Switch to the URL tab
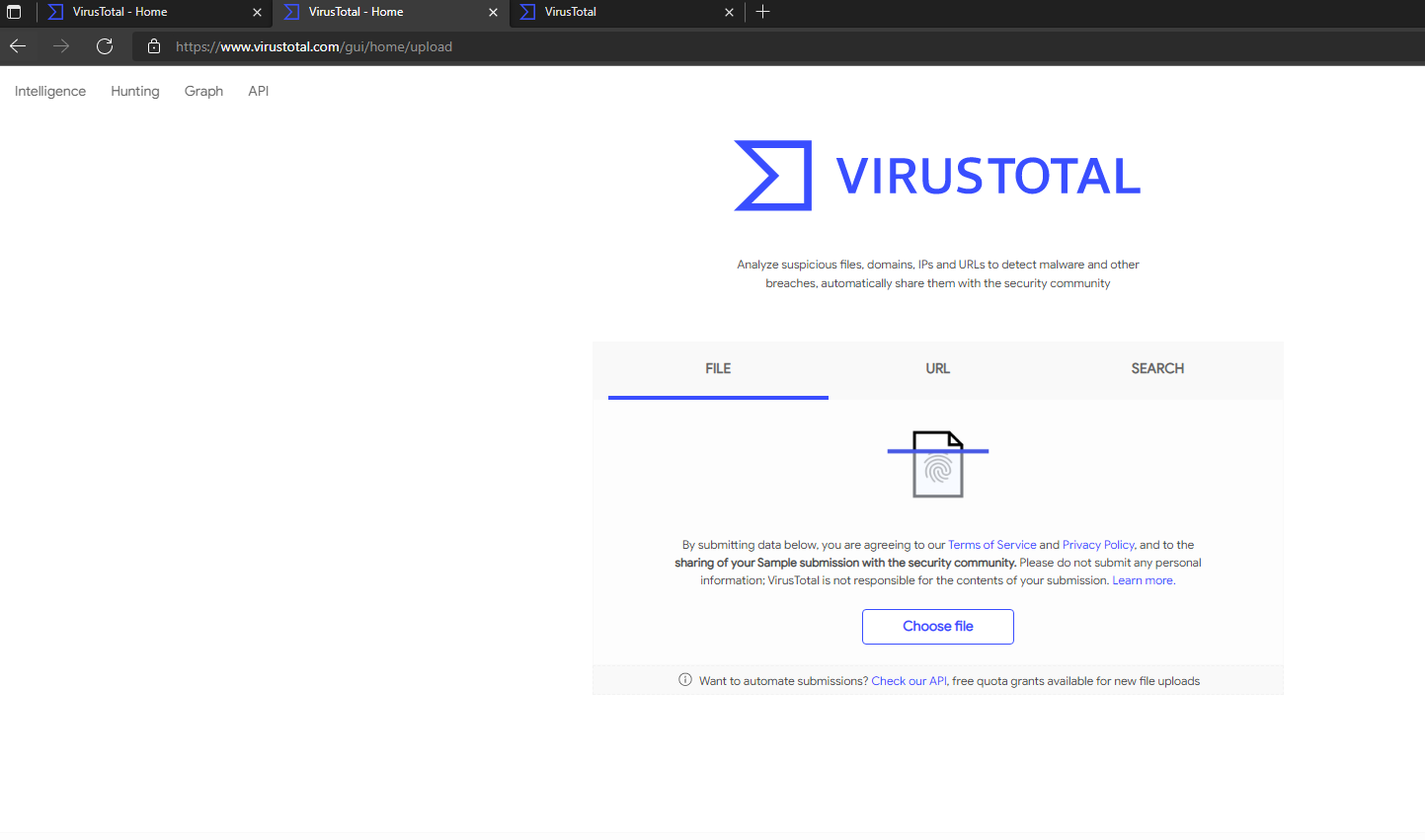Viewport: 1425px width, 840px height. 938,369
